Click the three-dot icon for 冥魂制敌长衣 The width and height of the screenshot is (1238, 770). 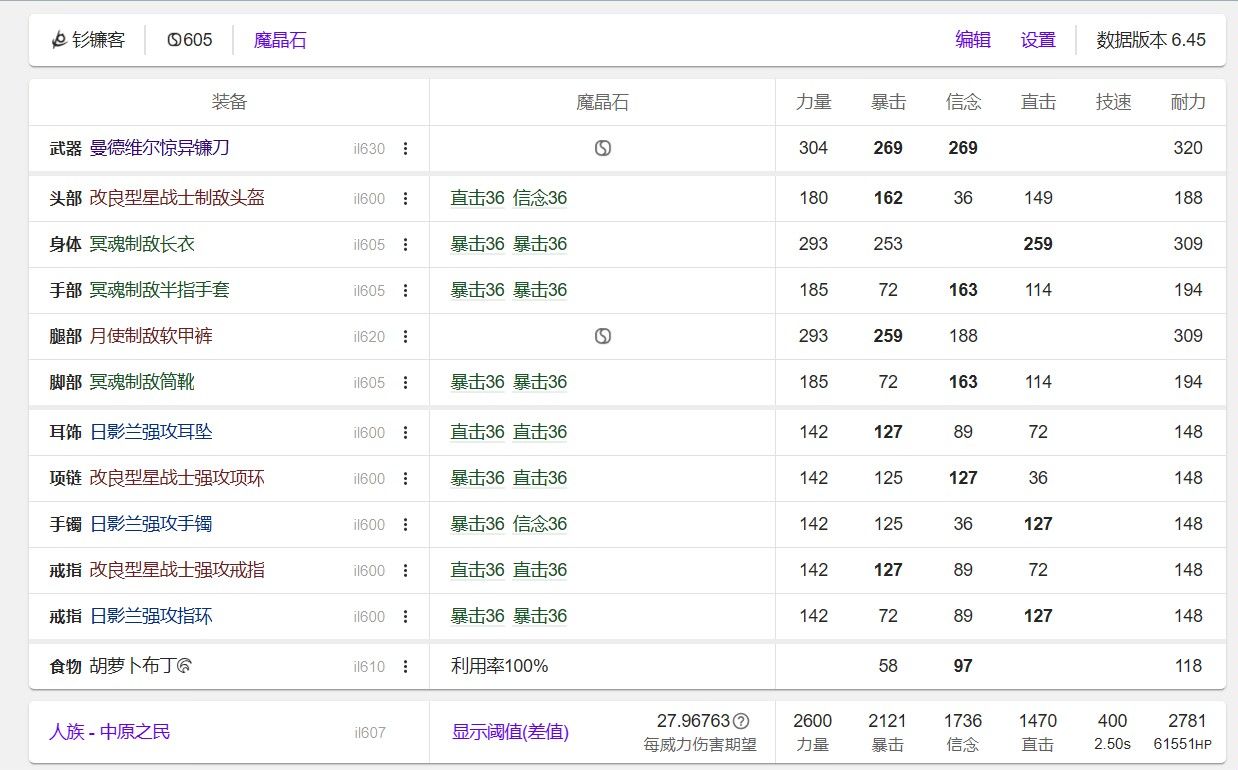(x=405, y=245)
